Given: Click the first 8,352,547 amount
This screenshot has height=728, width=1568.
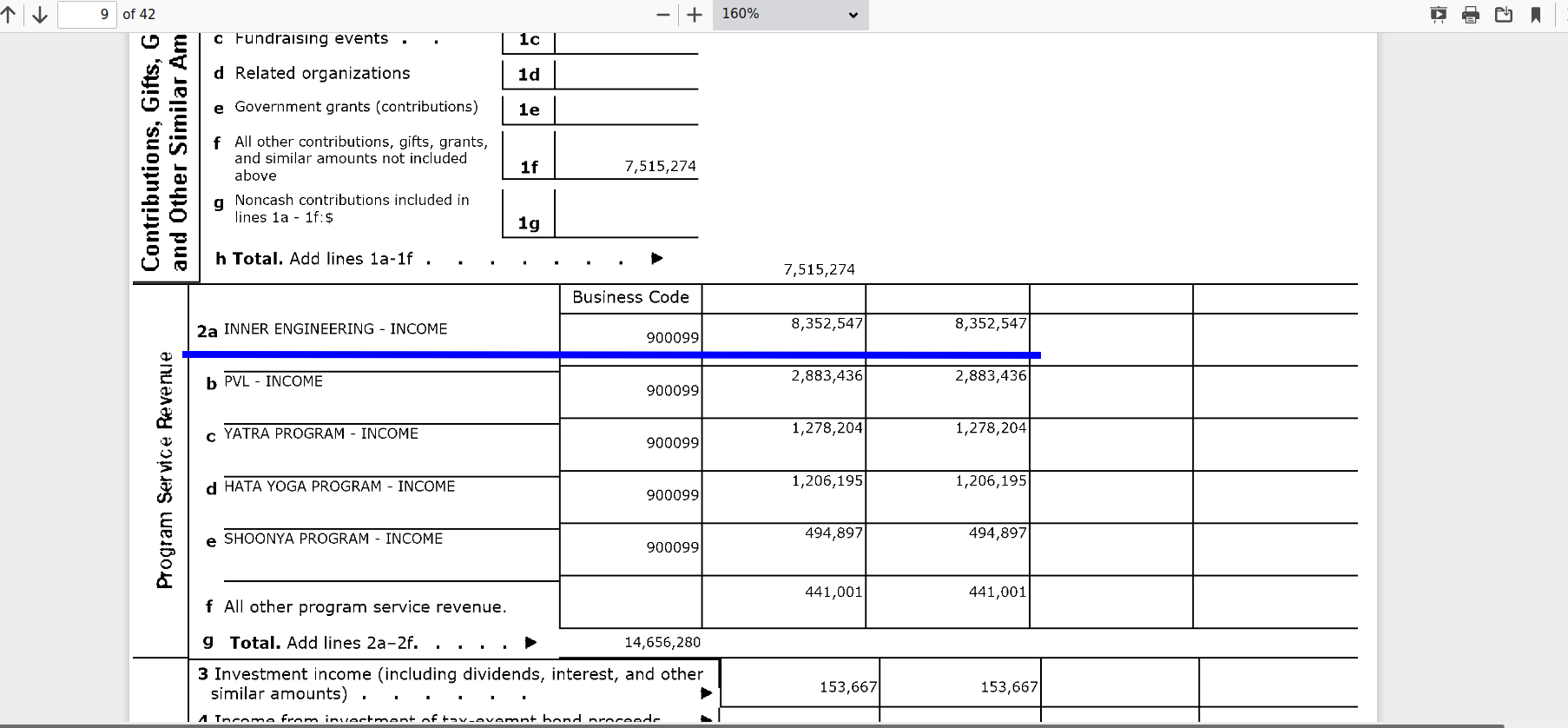Looking at the screenshot, I should click(x=827, y=323).
